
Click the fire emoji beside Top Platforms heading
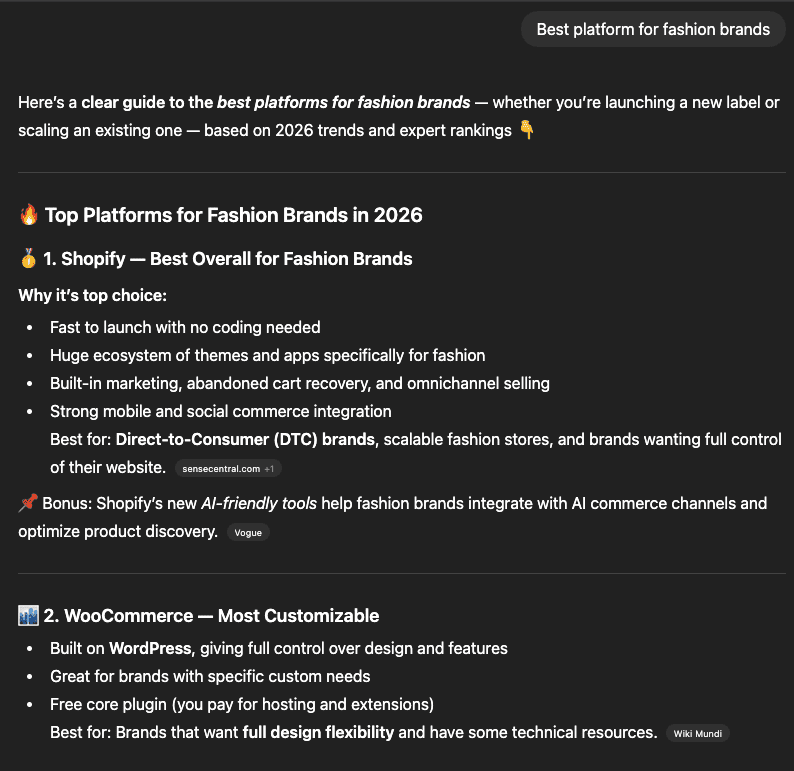(28, 215)
